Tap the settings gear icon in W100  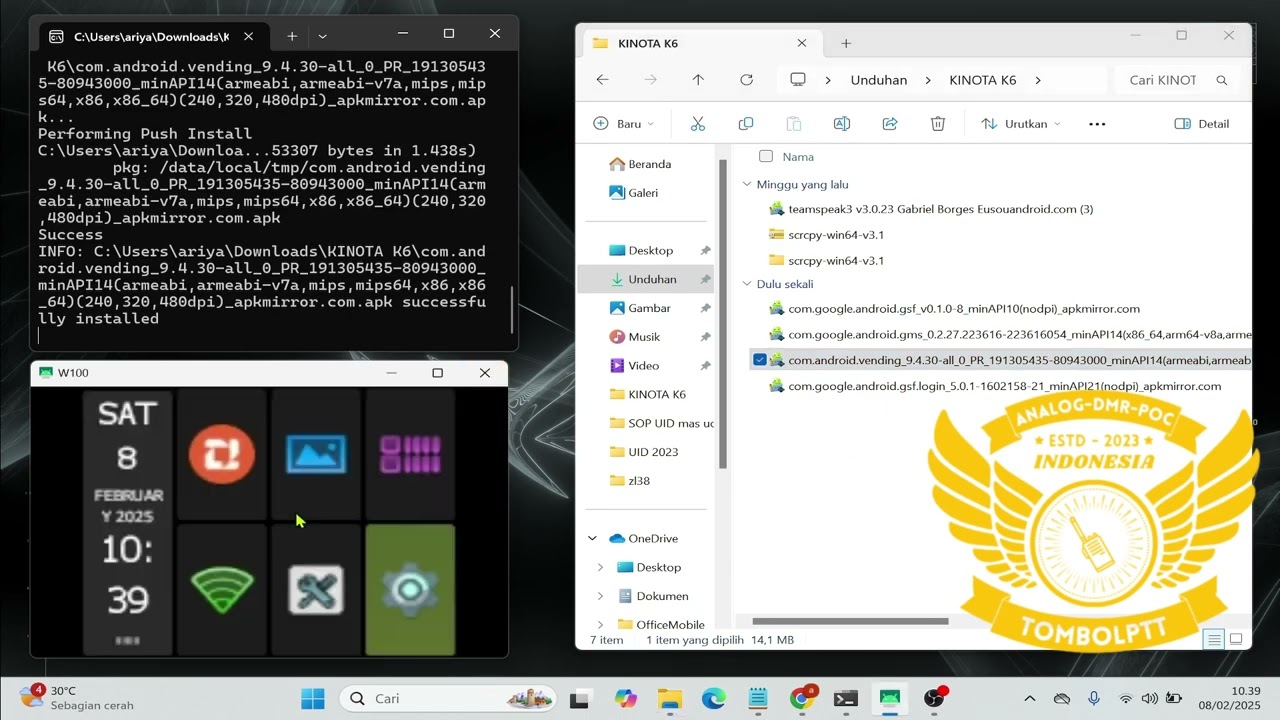(x=410, y=590)
